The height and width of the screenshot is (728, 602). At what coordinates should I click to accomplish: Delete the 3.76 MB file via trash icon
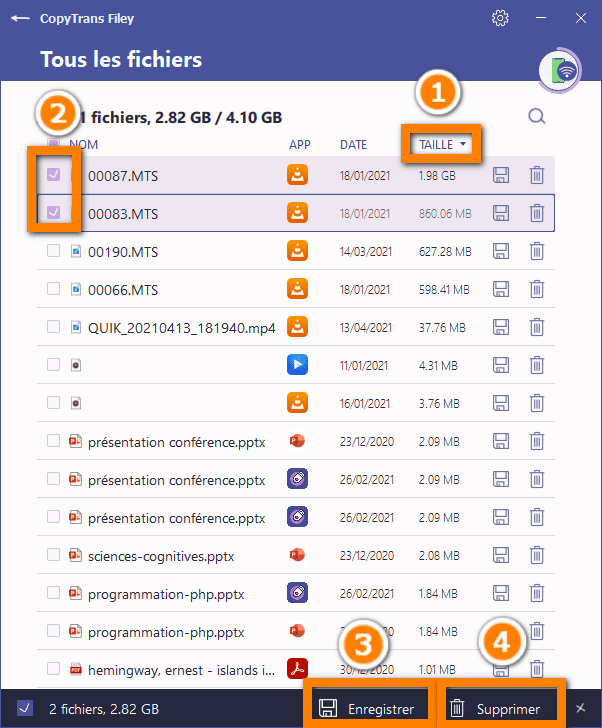[x=537, y=403]
